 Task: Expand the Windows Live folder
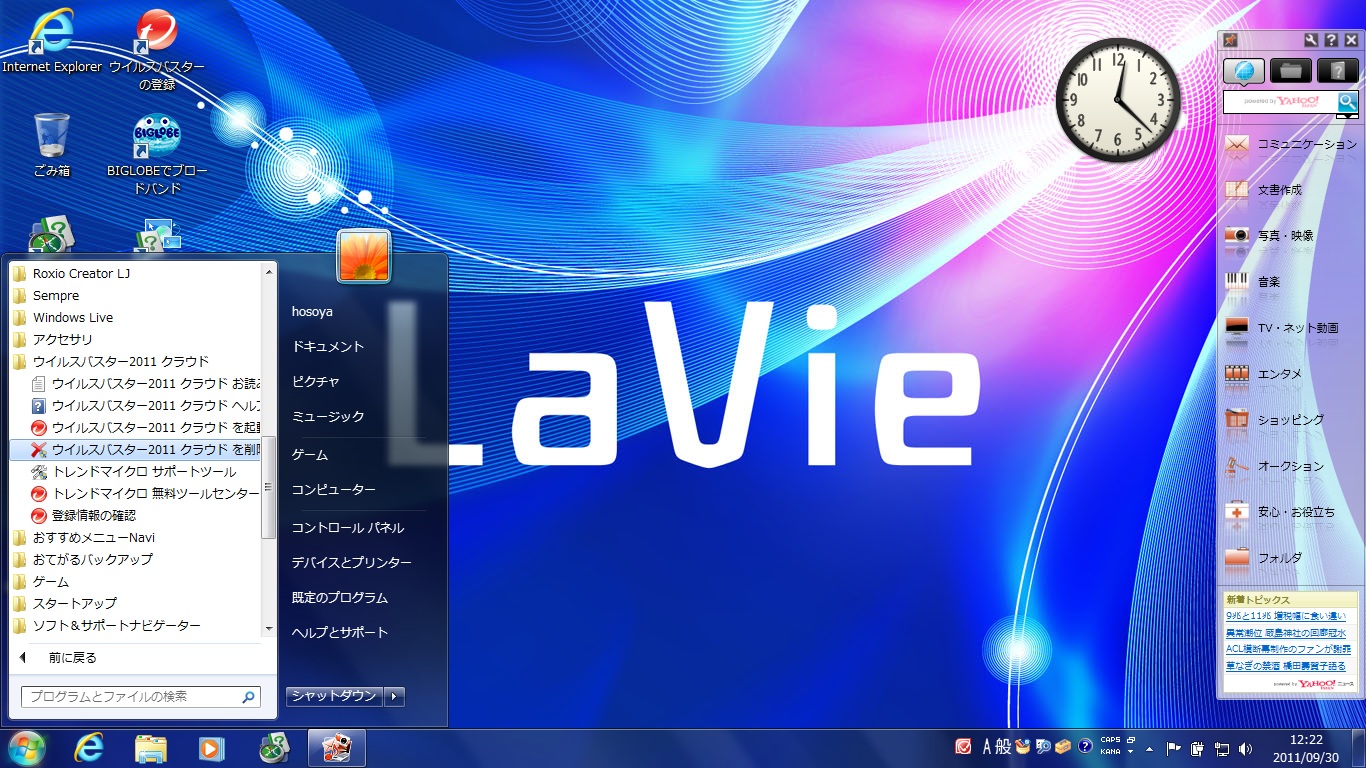coord(135,317)
